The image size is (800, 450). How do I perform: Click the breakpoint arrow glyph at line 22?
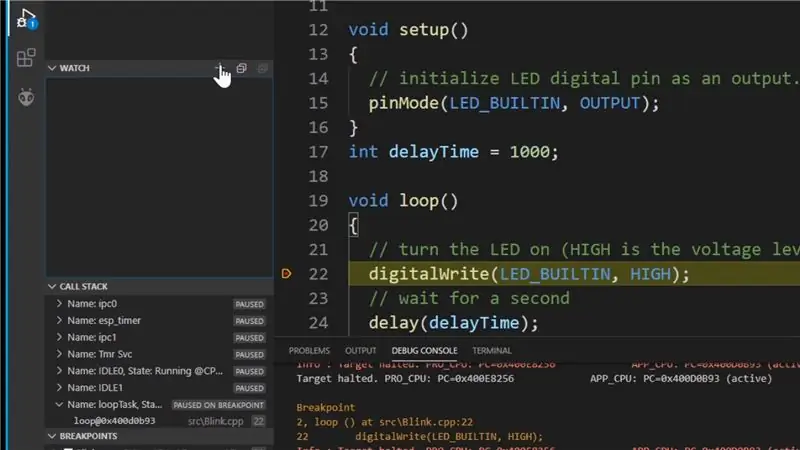tap(286, 274)
